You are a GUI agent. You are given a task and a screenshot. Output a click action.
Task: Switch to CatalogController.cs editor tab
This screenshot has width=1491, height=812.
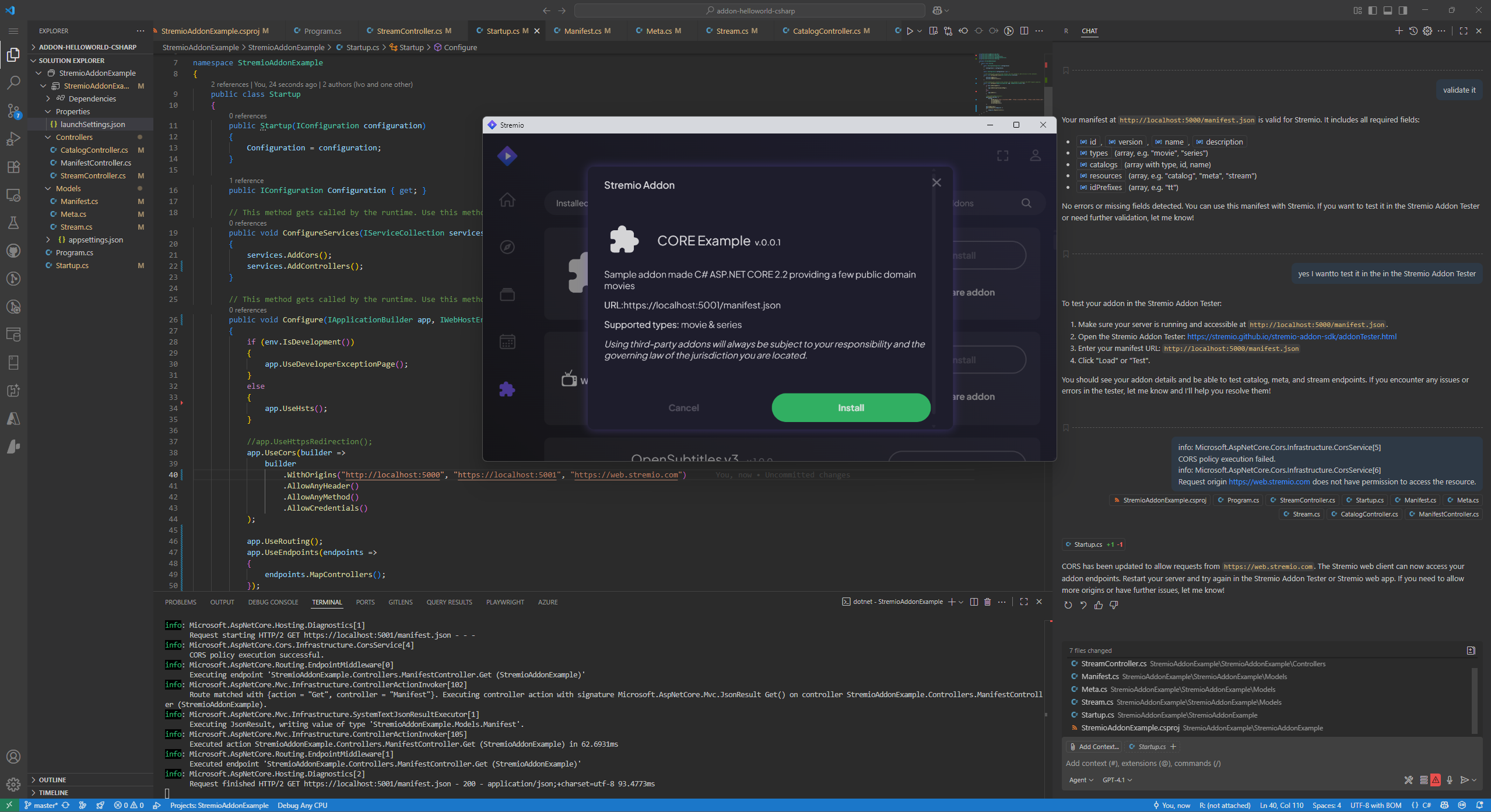(x=826, y=31)
